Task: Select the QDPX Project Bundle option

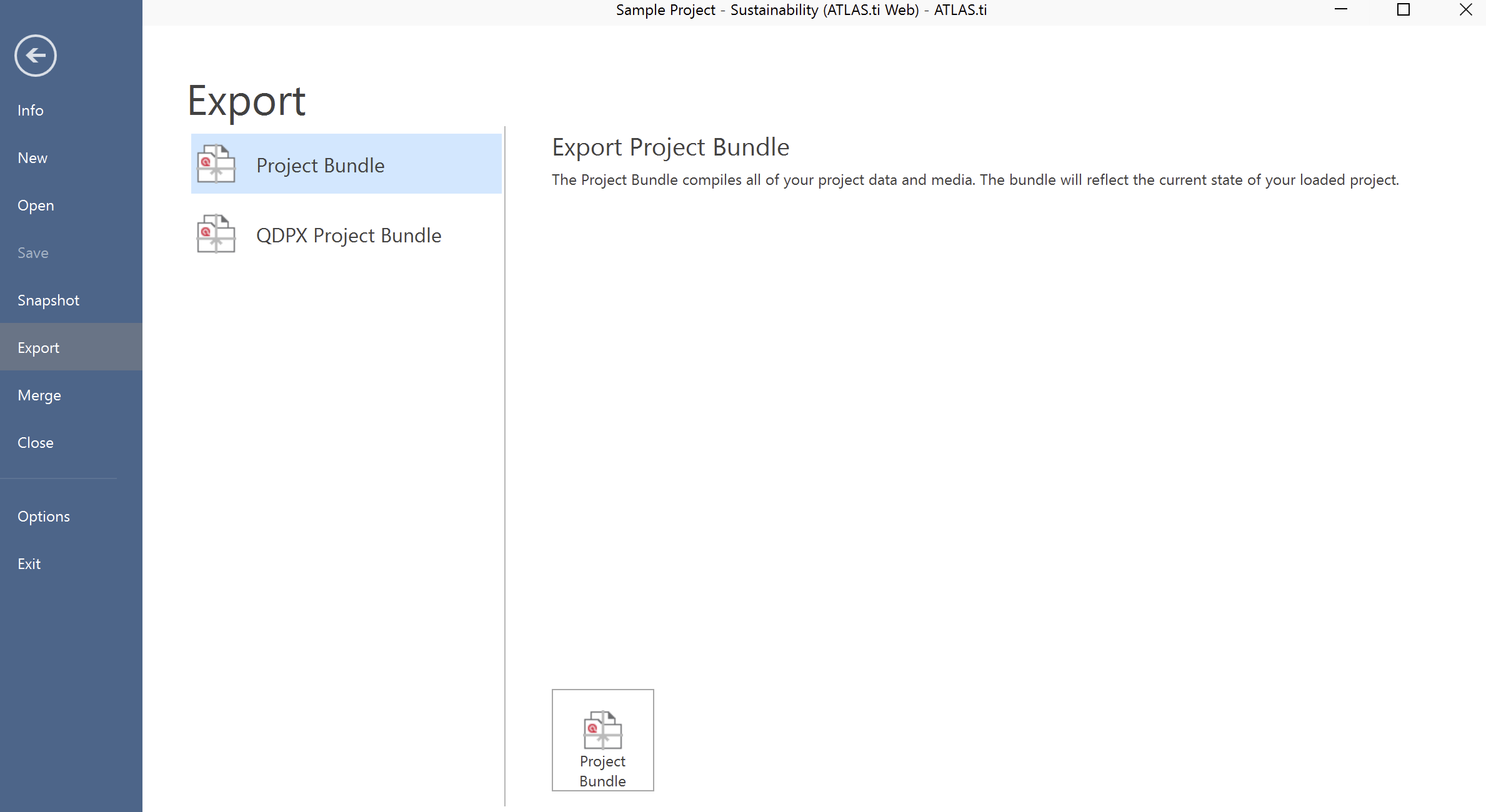Action: coord(349,235)
